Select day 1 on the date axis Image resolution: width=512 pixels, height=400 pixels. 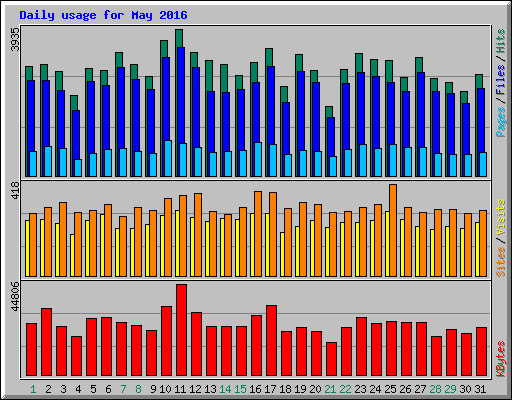[x=33, y=389]
